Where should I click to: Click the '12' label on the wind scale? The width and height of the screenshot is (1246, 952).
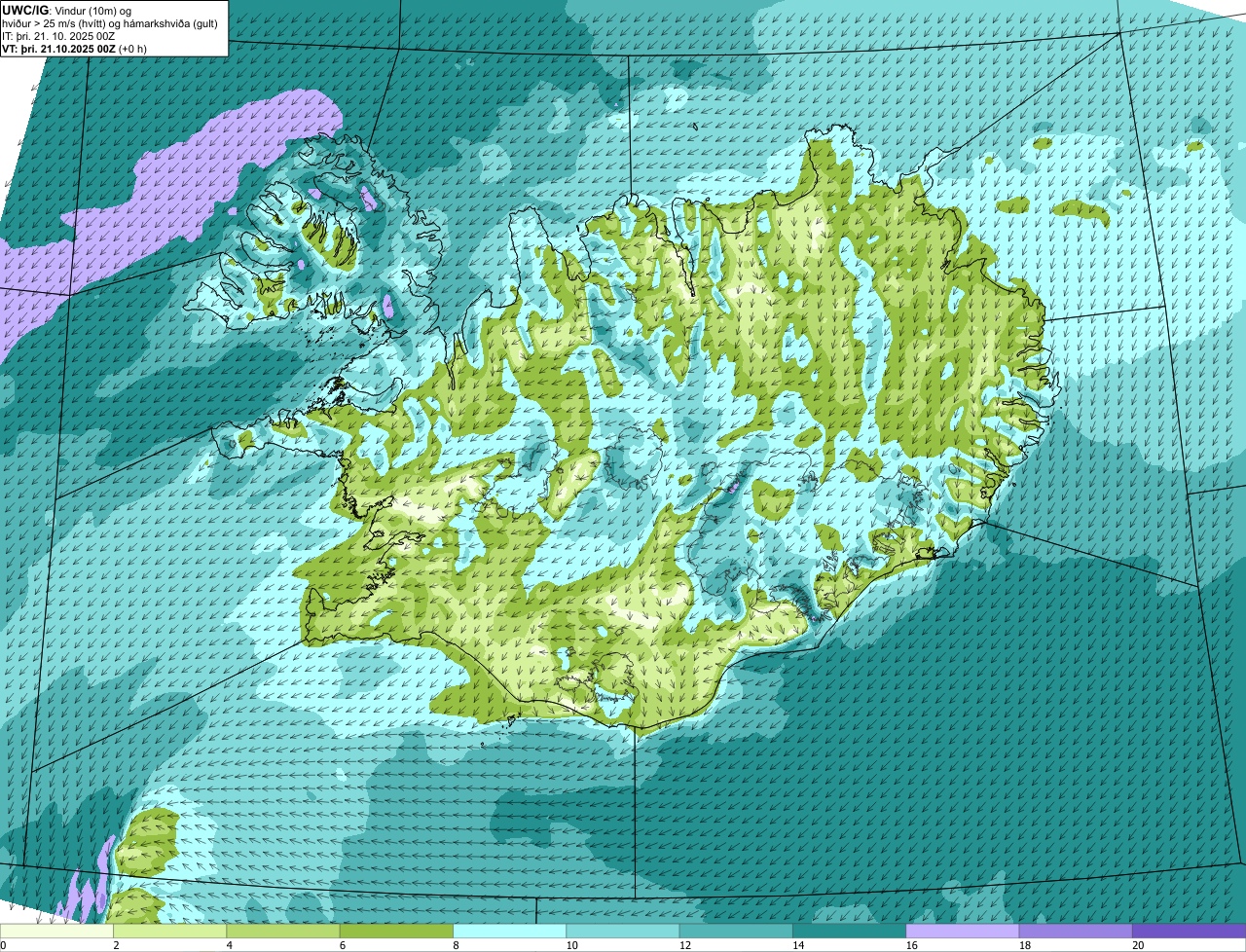point(684,945)
